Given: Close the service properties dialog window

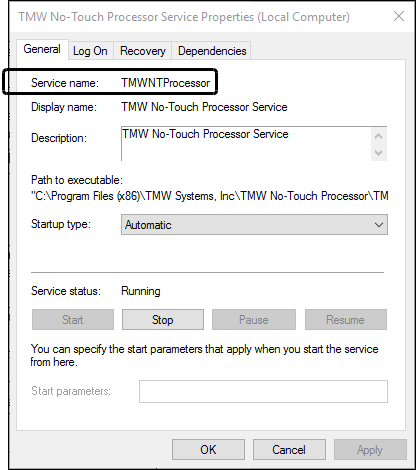Looking at the screenshot, I should pyautogui.click(x=399, y=16).
